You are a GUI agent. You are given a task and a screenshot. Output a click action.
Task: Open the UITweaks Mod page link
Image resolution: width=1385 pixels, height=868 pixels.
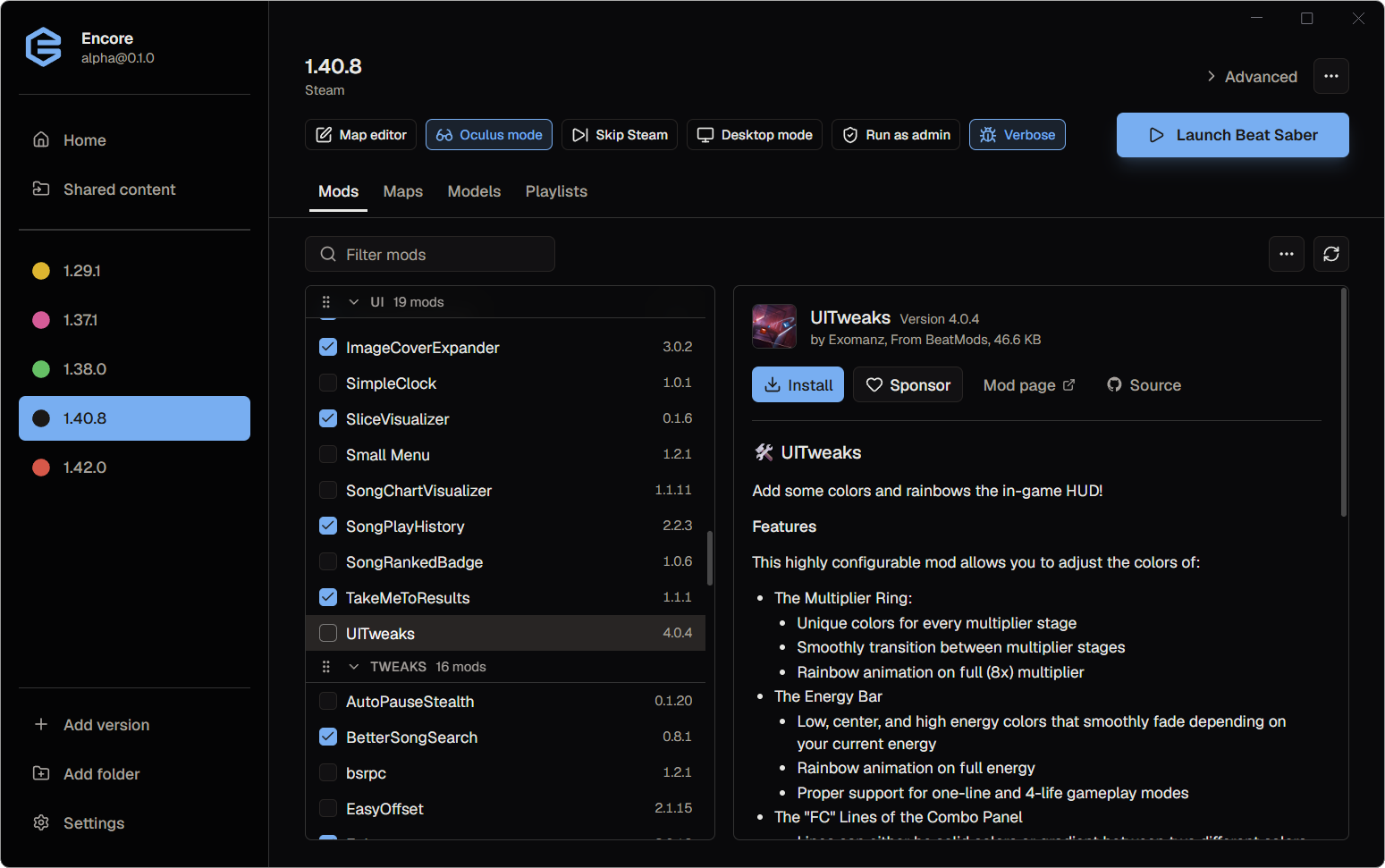[1029, 385]
